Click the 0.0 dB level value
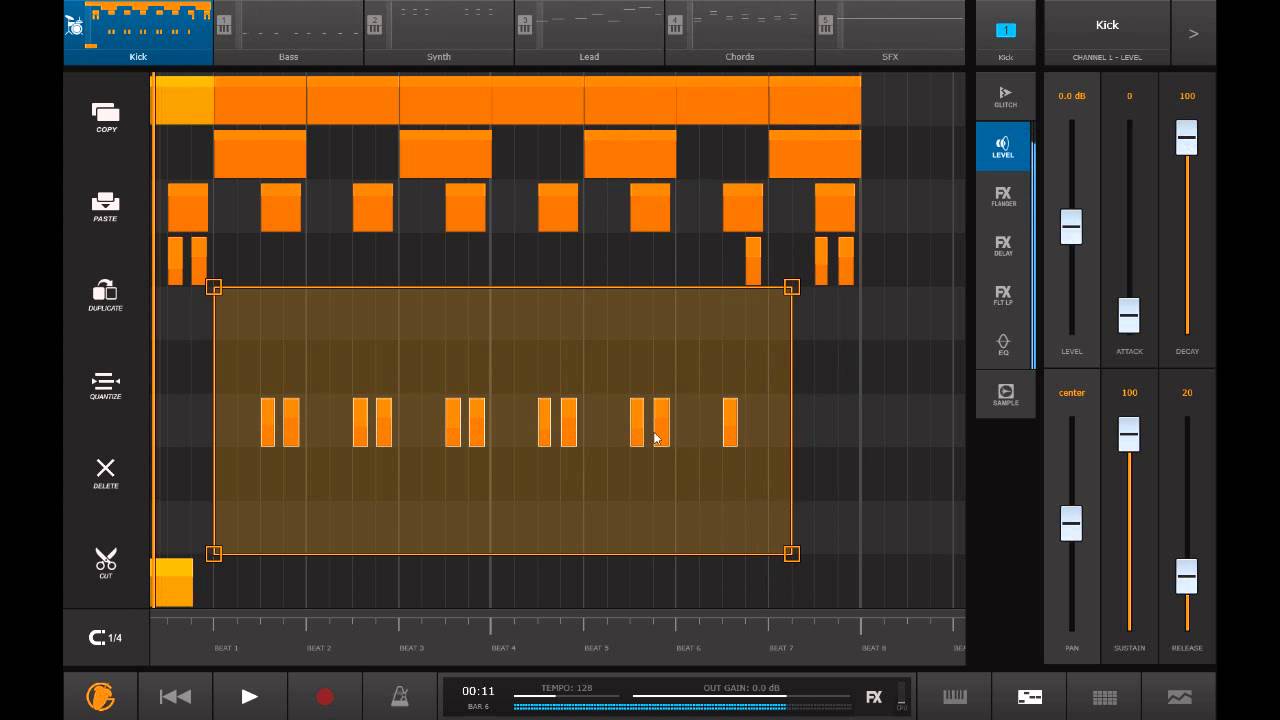Screen dimensions: 1280x720 coord(1071,96)
